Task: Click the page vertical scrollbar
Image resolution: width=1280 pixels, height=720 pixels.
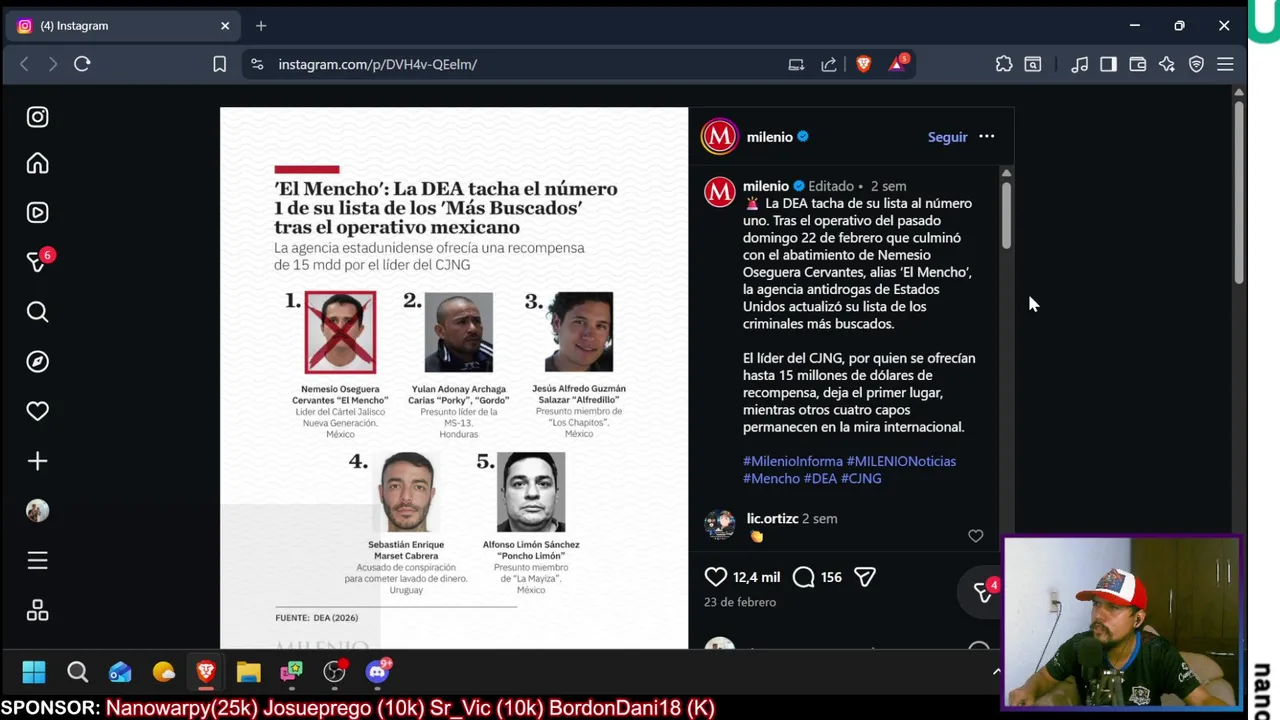Action: coord(1239,192)
